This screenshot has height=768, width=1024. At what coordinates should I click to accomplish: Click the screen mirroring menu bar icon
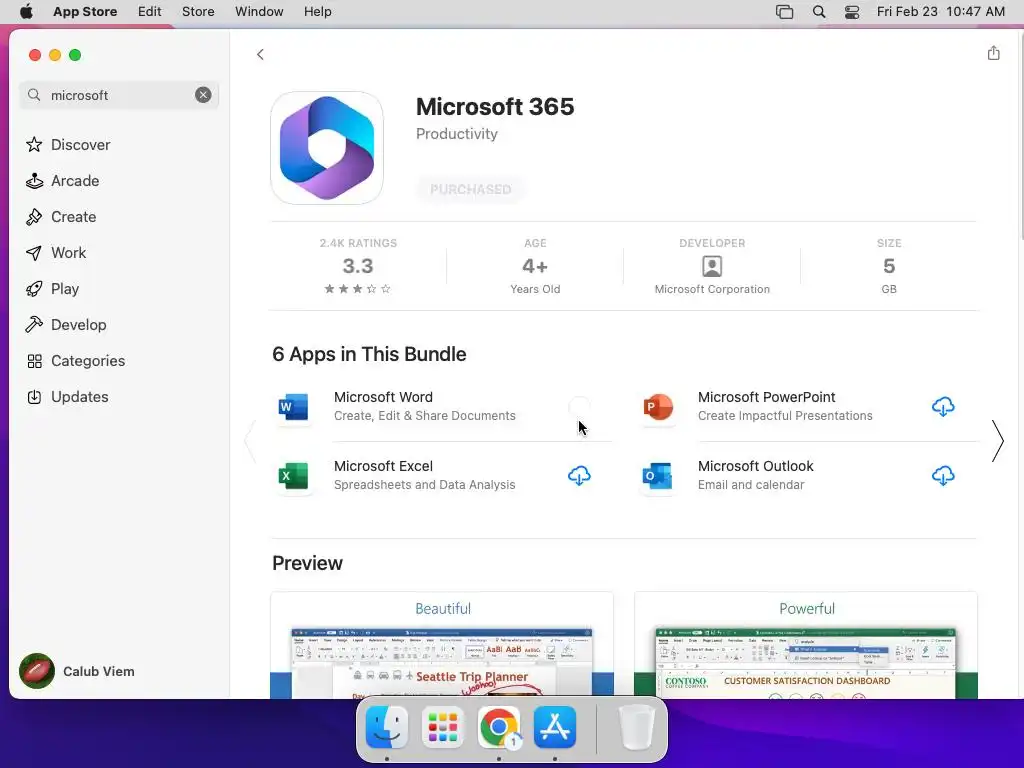784,11
